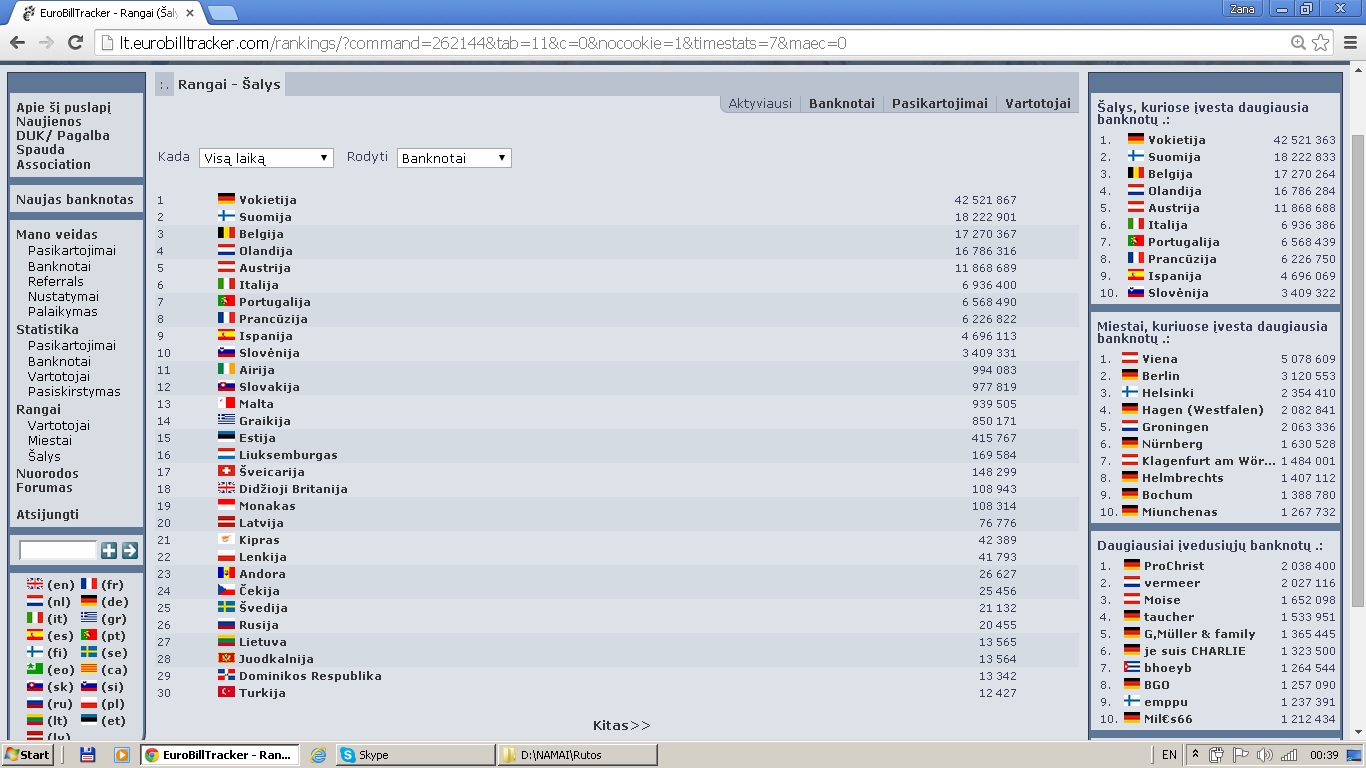Open the volume control in the system tray
1366x768 pixels.
click(1264, 755)
